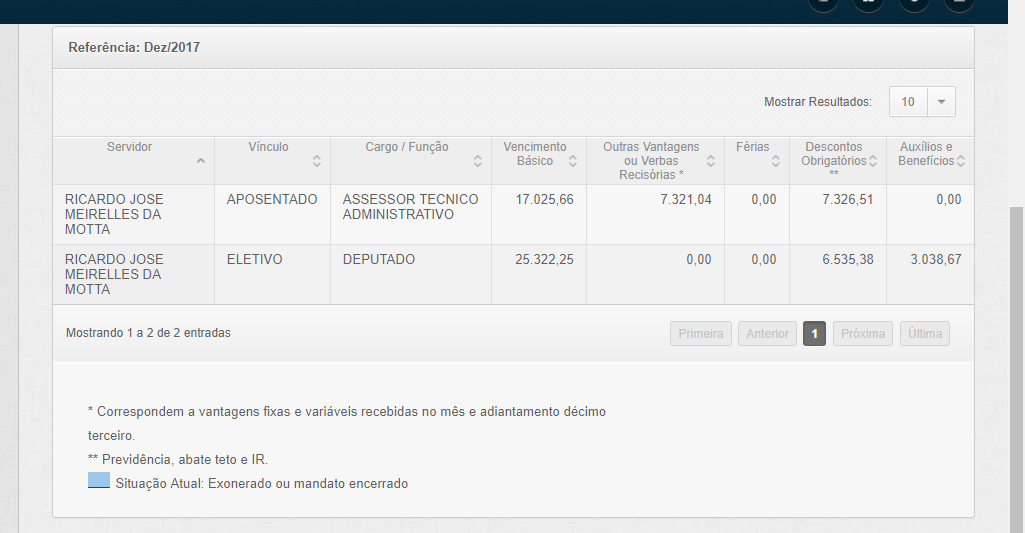The height and width of the screenshot is (533, 1025).
Task: Go to Anterior page
Action: (x=767, y=334)
